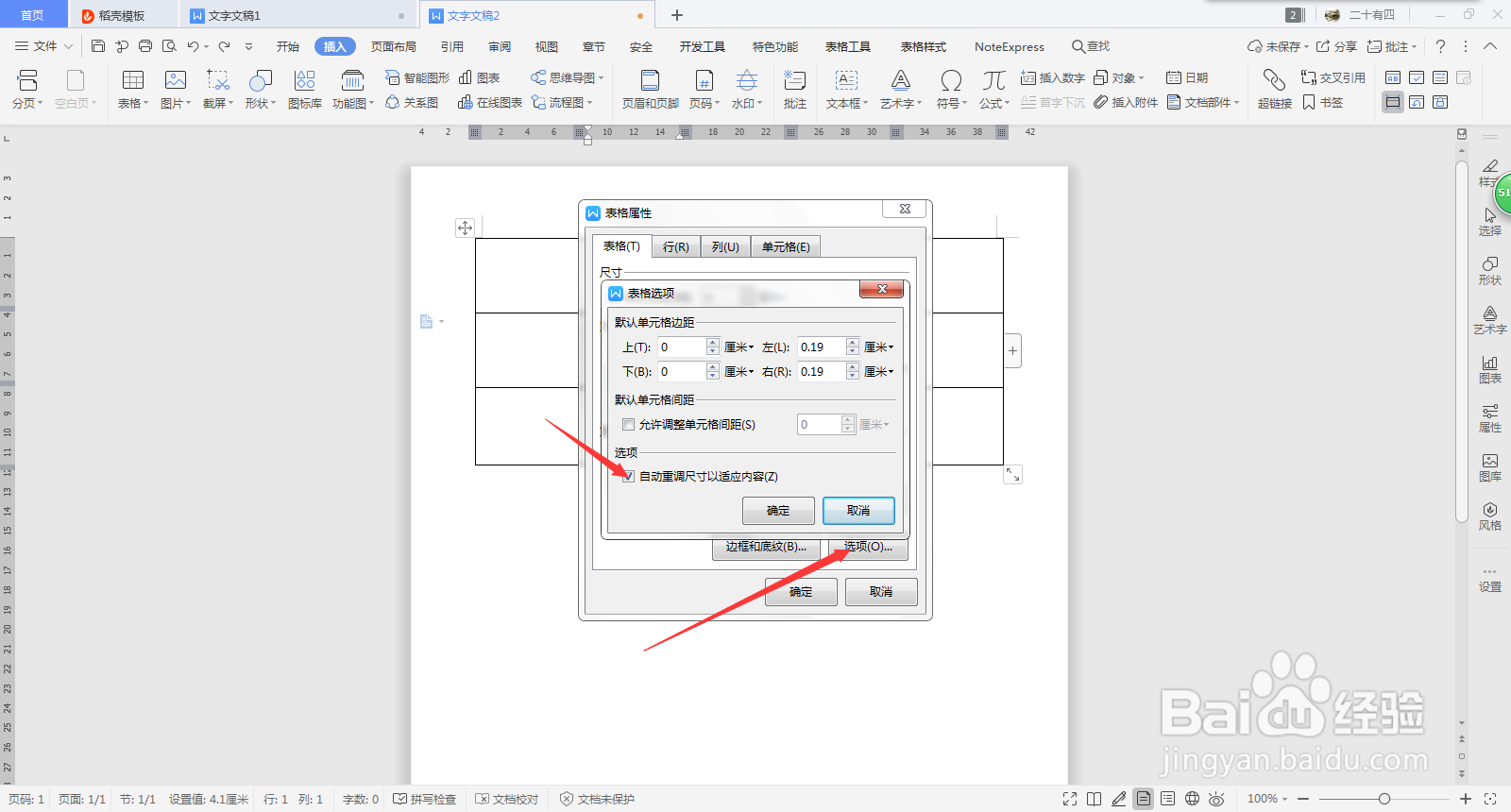The width and height of the screenshot is (1511, 812).
Task: Insert the date
Action: click(x=1187, y=77)
